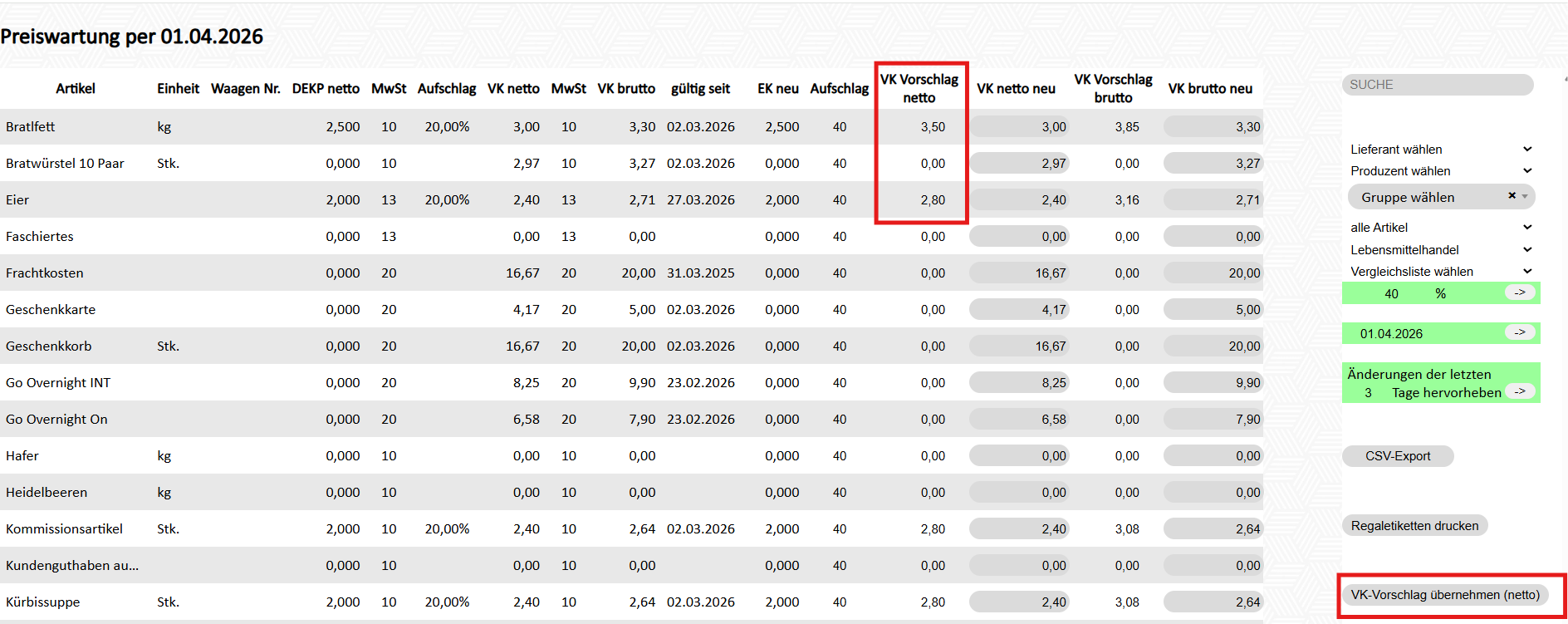Edit the number of days field showing 3
This screenshot has width=1568, height=624.
click(1368, 393)
